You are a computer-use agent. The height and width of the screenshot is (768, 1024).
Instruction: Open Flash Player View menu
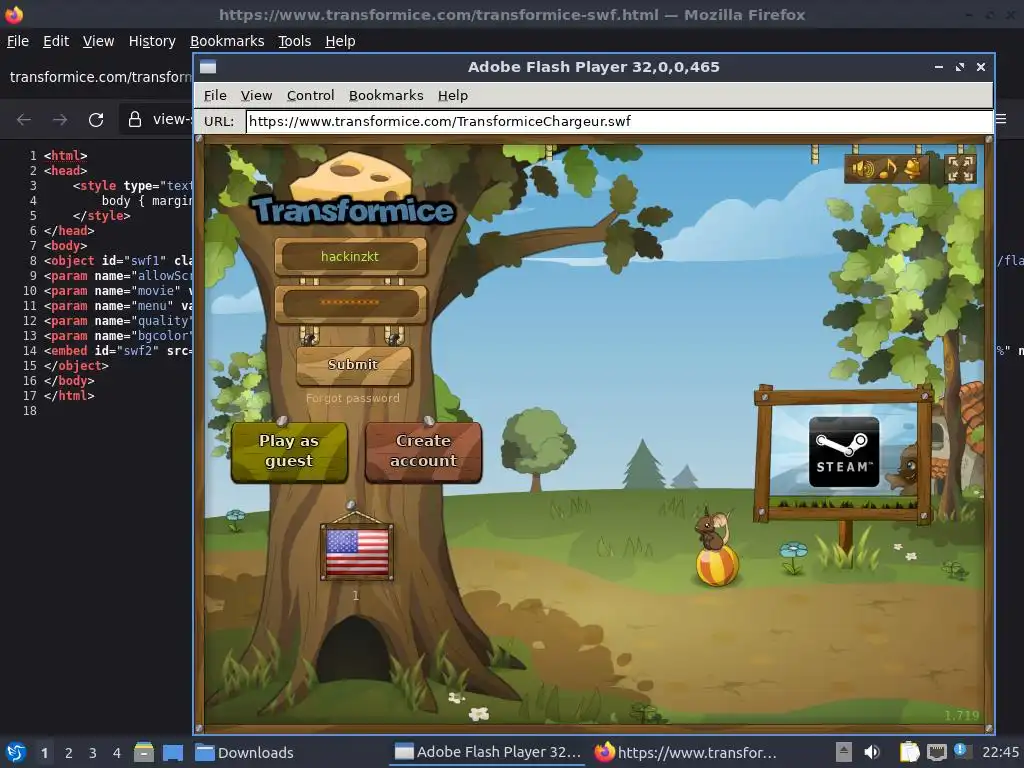click(256, 95)
